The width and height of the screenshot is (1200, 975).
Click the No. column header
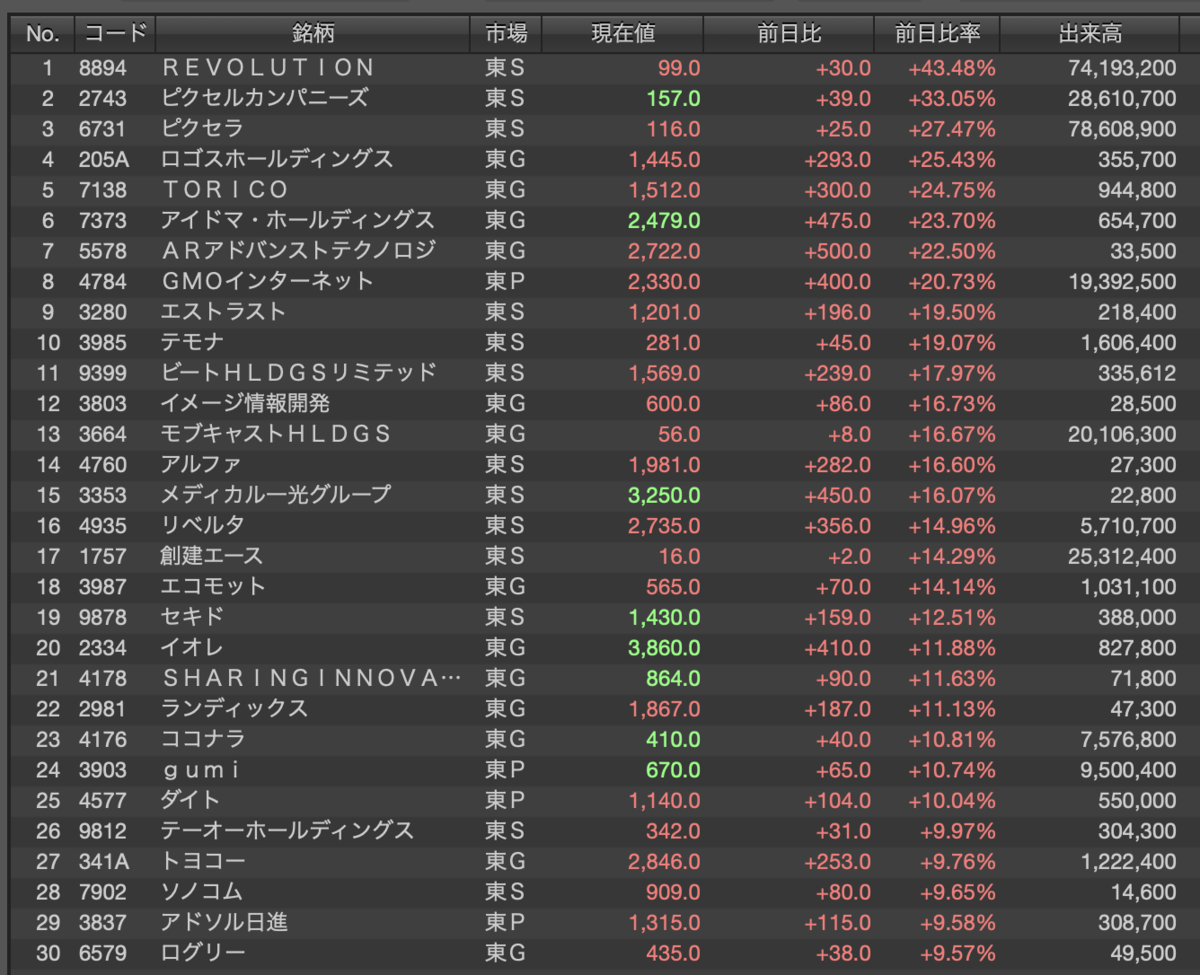pos(42,34)
